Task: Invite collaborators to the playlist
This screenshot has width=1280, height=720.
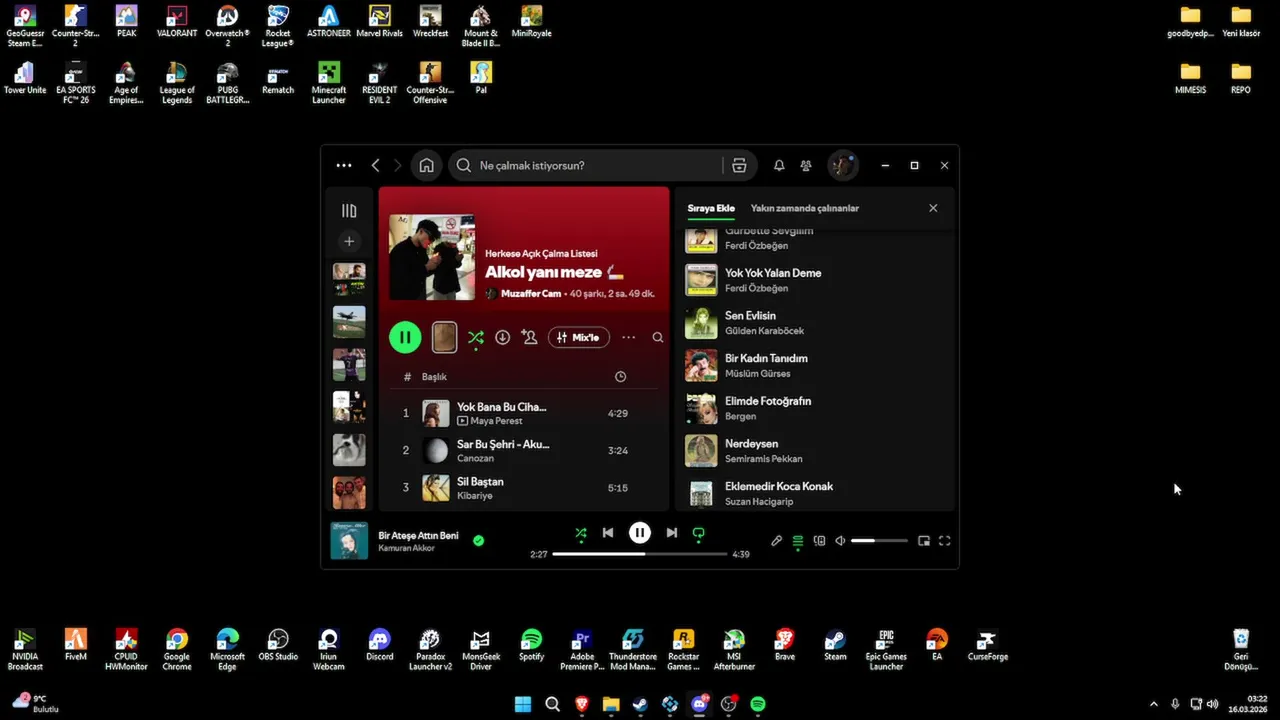Action: coord(529,337)
